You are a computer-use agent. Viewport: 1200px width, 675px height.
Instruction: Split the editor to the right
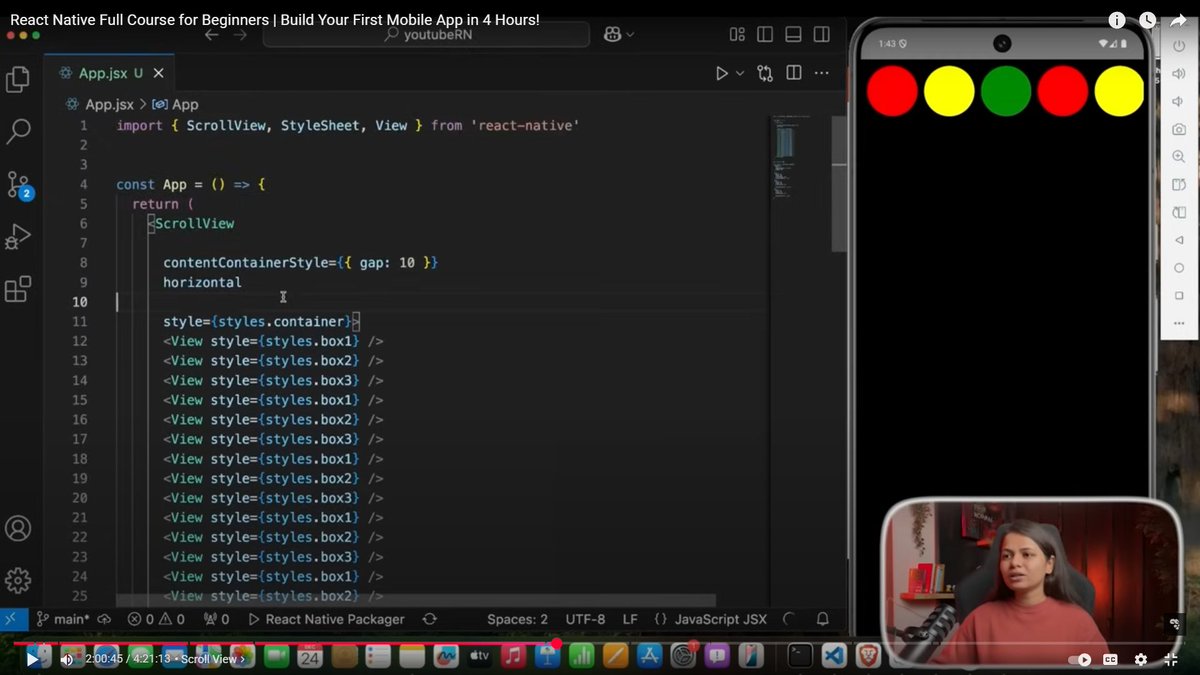click(794, 73)
